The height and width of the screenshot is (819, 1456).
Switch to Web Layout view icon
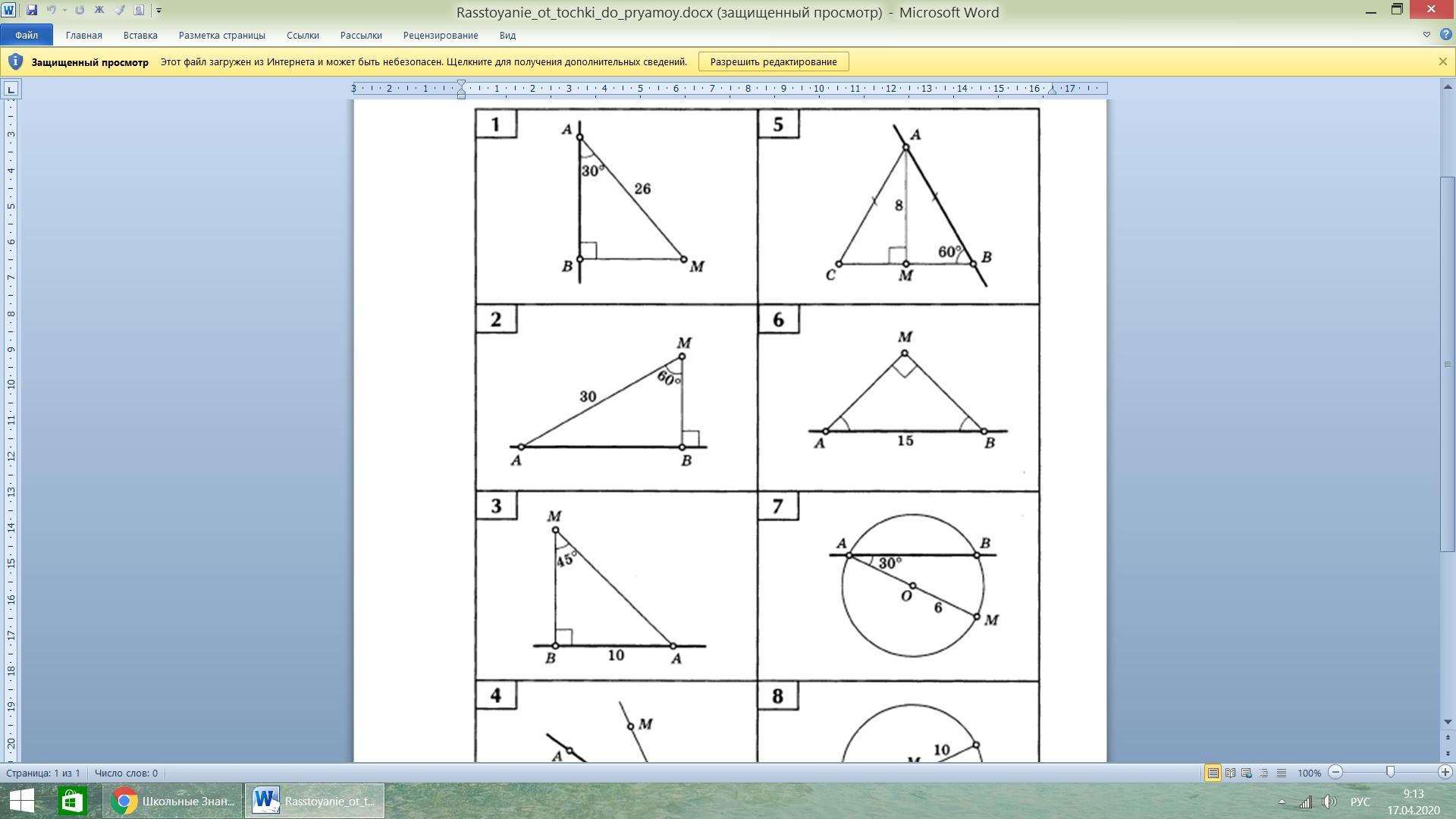point(1247,773)
